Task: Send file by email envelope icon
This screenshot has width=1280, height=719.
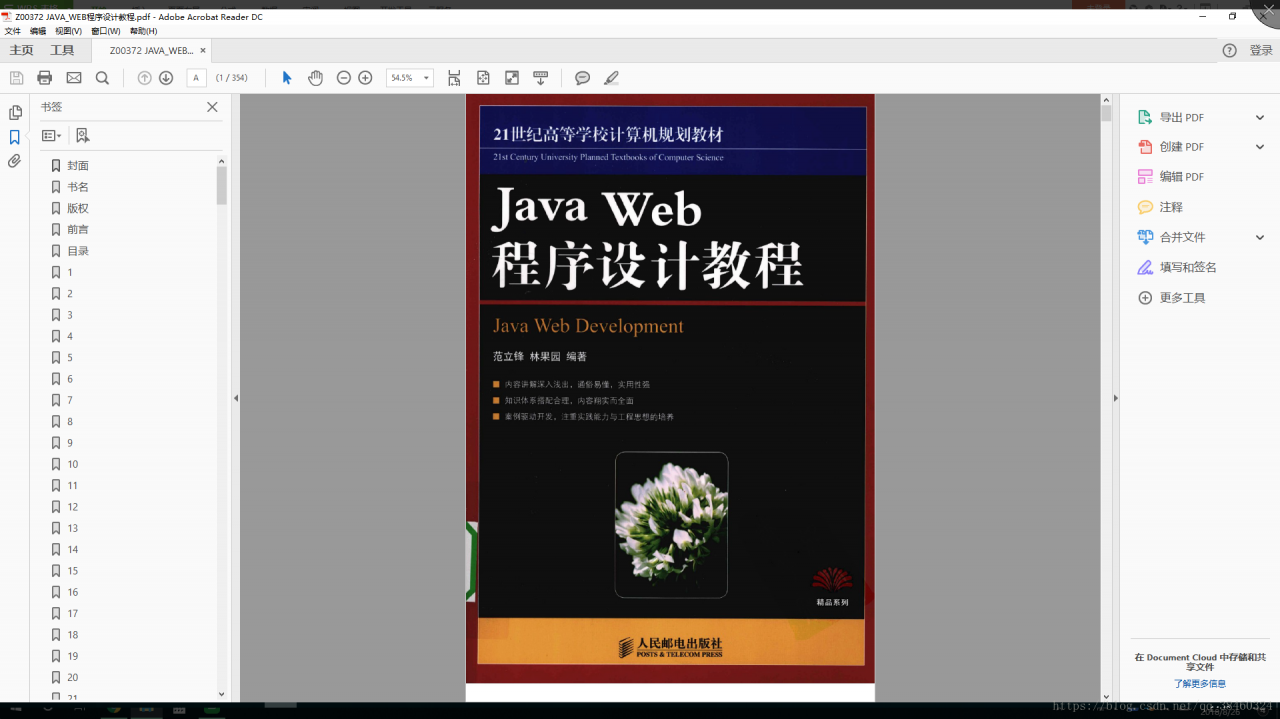Action: (74, 78)
